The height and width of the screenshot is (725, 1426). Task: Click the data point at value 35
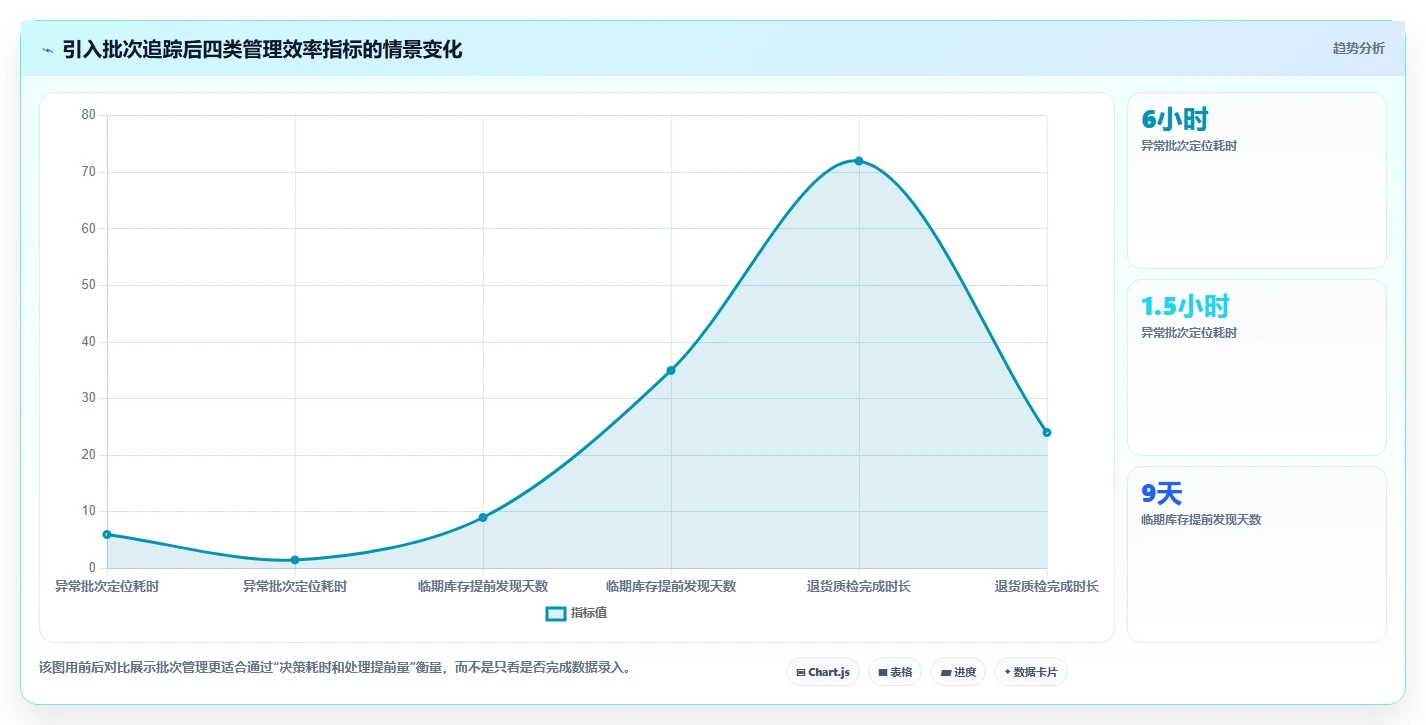671,370
